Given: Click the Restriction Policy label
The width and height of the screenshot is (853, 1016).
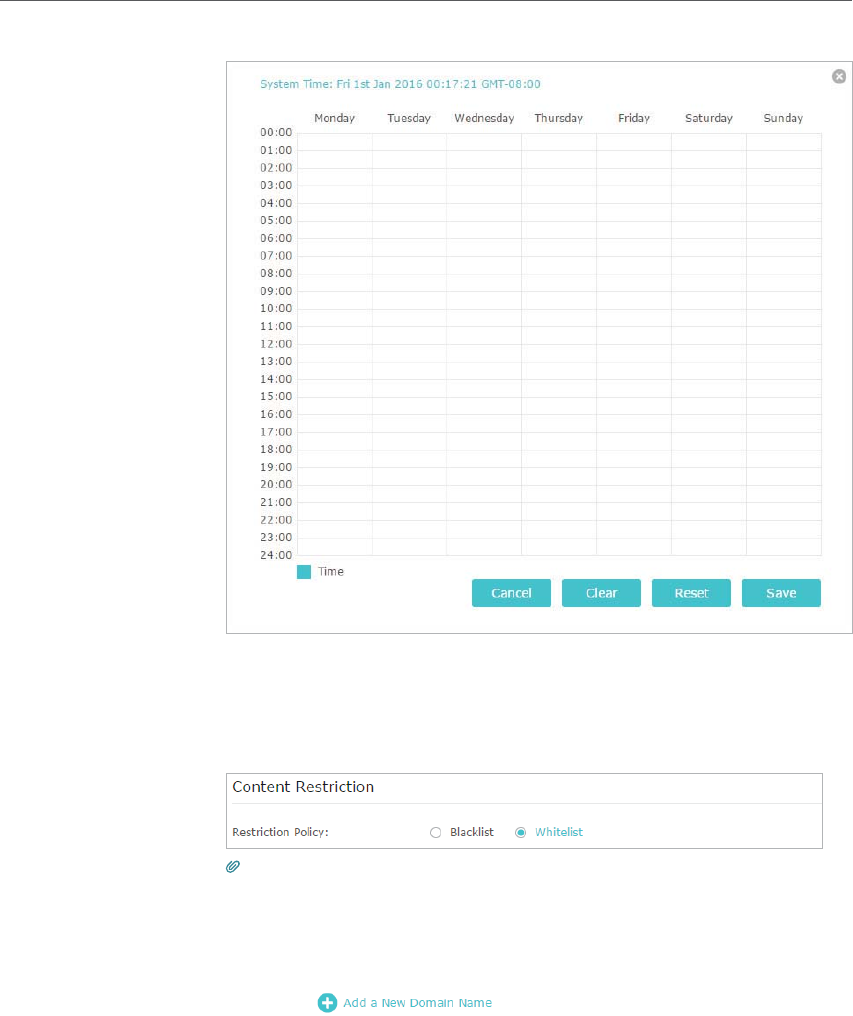Looking at the screenshot, I should [x=280, y=832].
